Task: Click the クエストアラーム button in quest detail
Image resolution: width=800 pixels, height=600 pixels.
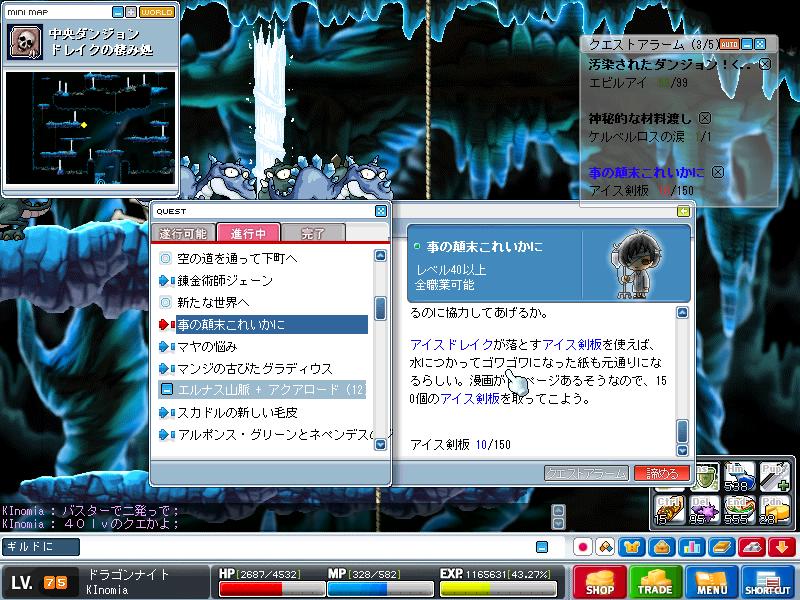Action: (x=587, y=473)
